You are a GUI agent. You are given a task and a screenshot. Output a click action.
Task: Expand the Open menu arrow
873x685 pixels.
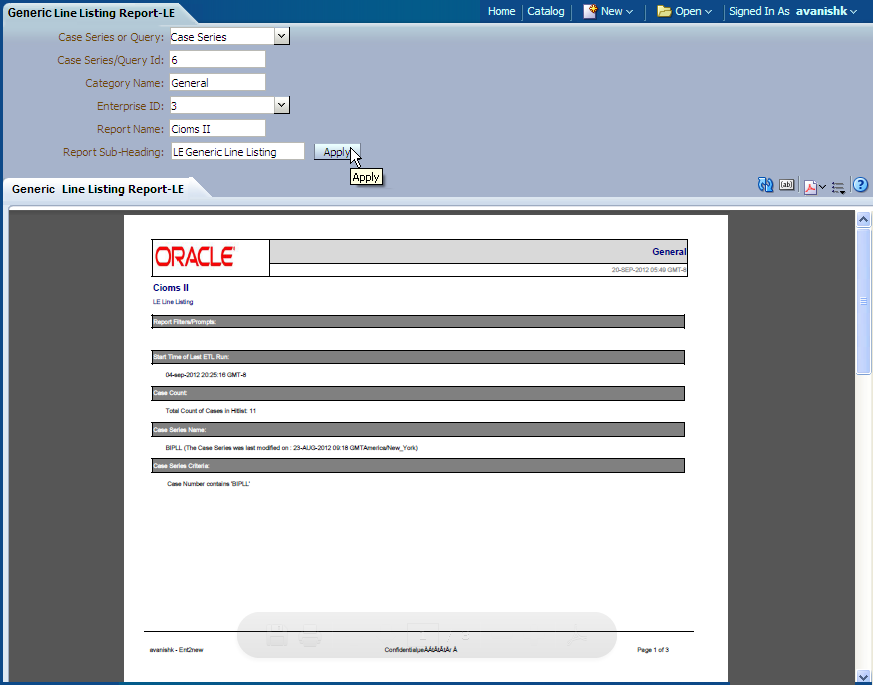coord(708,12)
